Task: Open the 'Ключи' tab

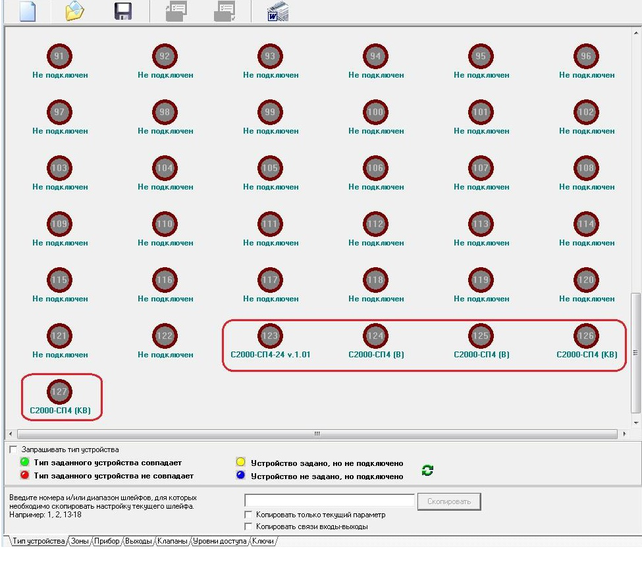Action: pyautogui.click(x=263, y=541)
